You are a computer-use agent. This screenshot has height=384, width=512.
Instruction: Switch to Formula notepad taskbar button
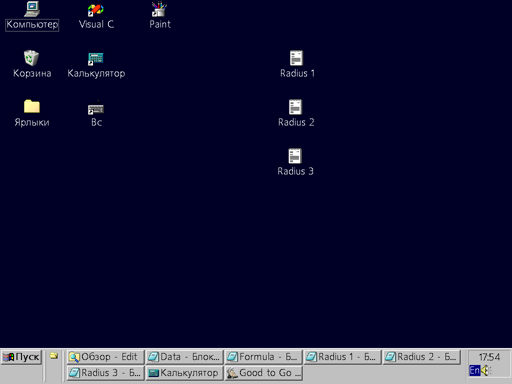[263, 357]
